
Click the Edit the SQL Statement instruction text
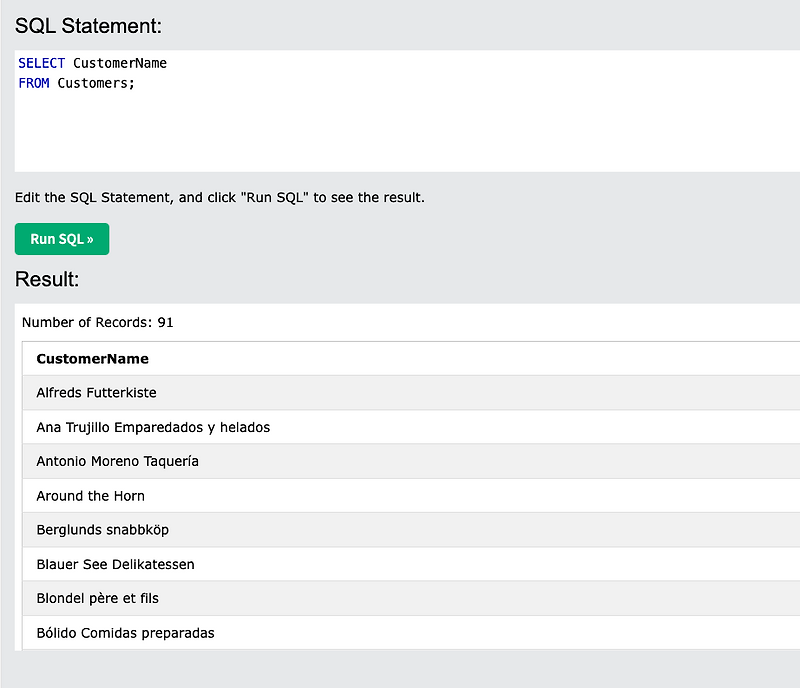[220, 198]
